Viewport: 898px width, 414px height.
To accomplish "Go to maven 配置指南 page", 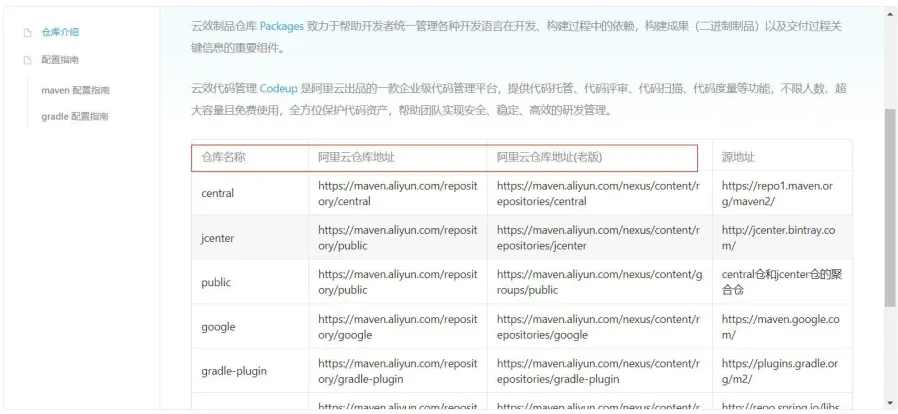I will point(75,90).
